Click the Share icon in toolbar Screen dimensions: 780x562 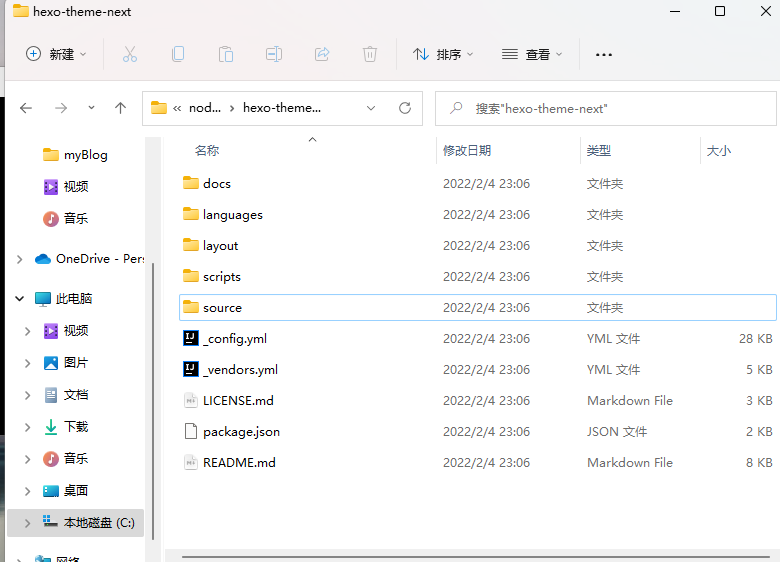[322, 54]
